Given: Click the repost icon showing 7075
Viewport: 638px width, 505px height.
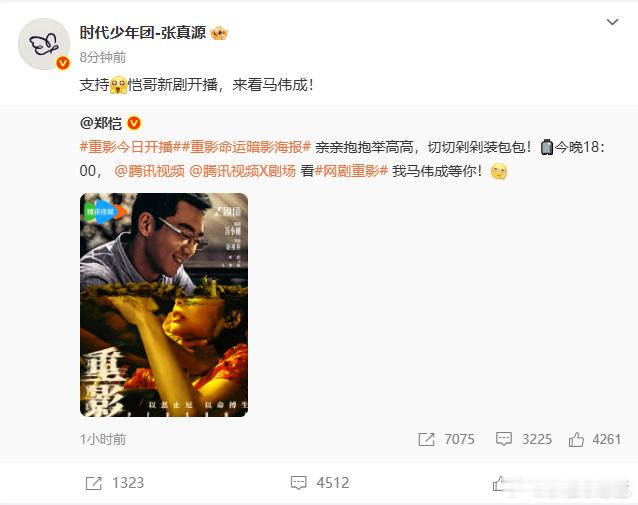Looking at the screenshot, I should tap(426, 439).
